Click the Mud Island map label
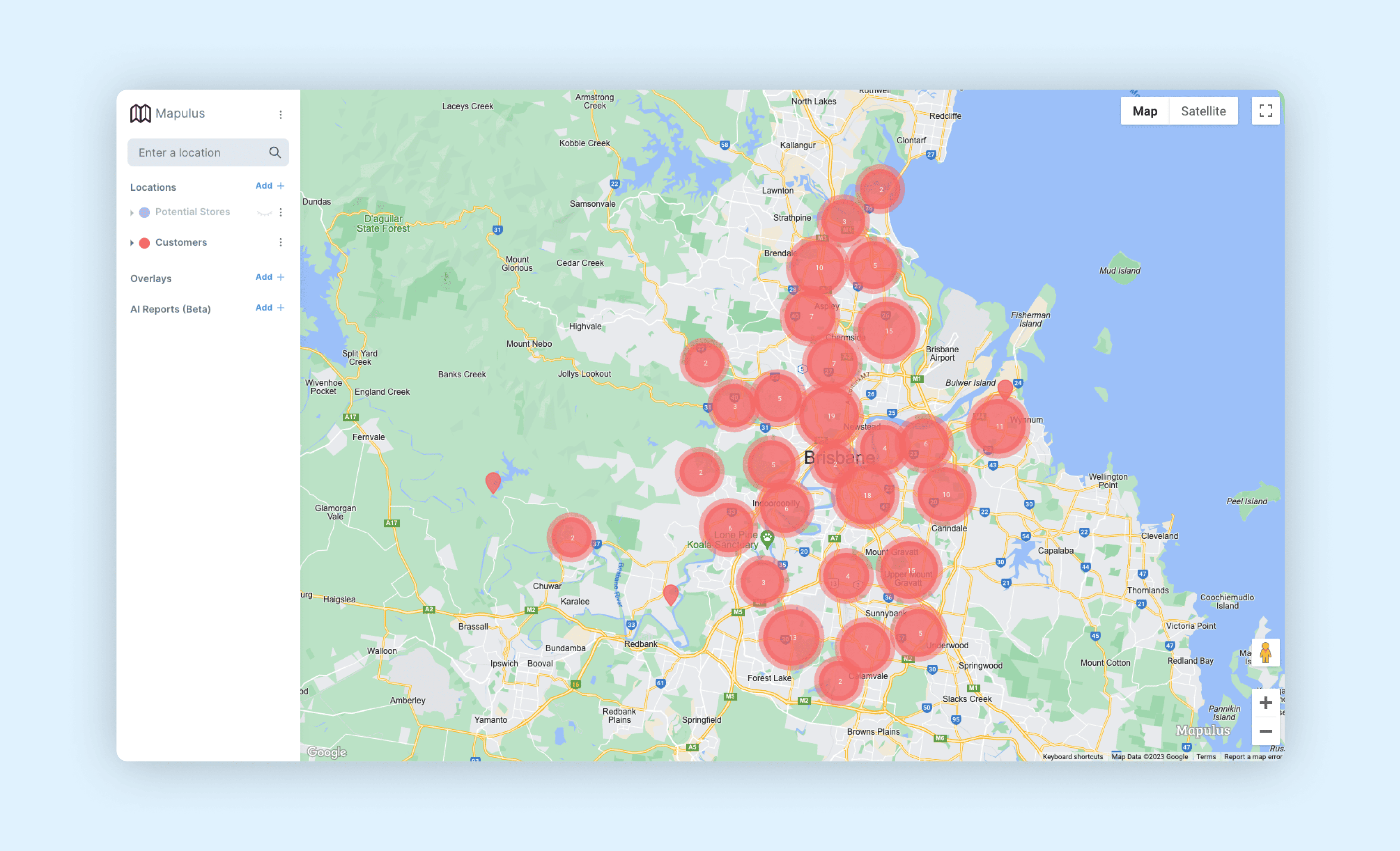The height and width of the screenshot is (851, 1400). pyautogui.click(x=1119, y=270)
